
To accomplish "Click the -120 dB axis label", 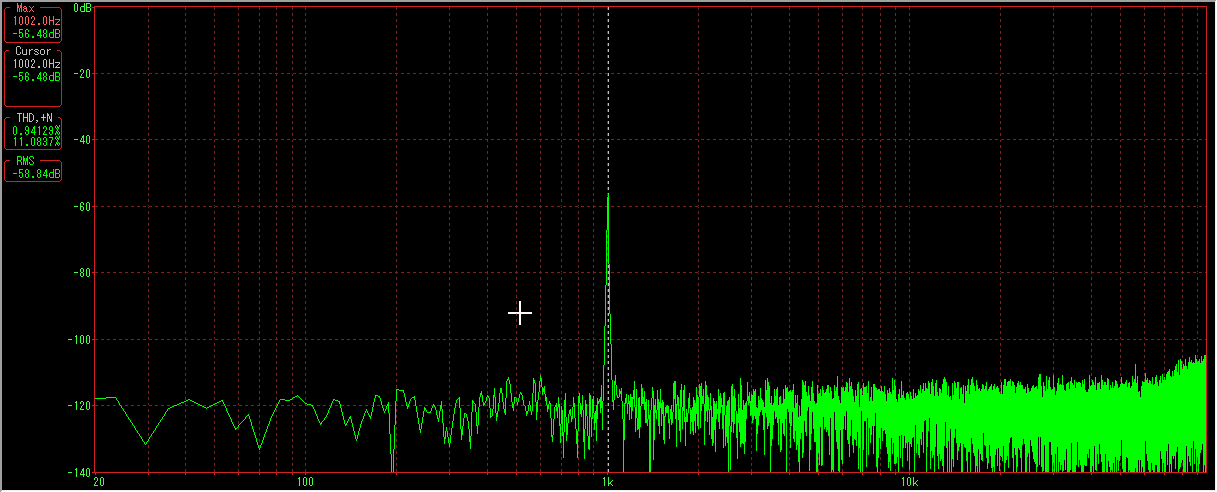I will click(x=78, y=406).
